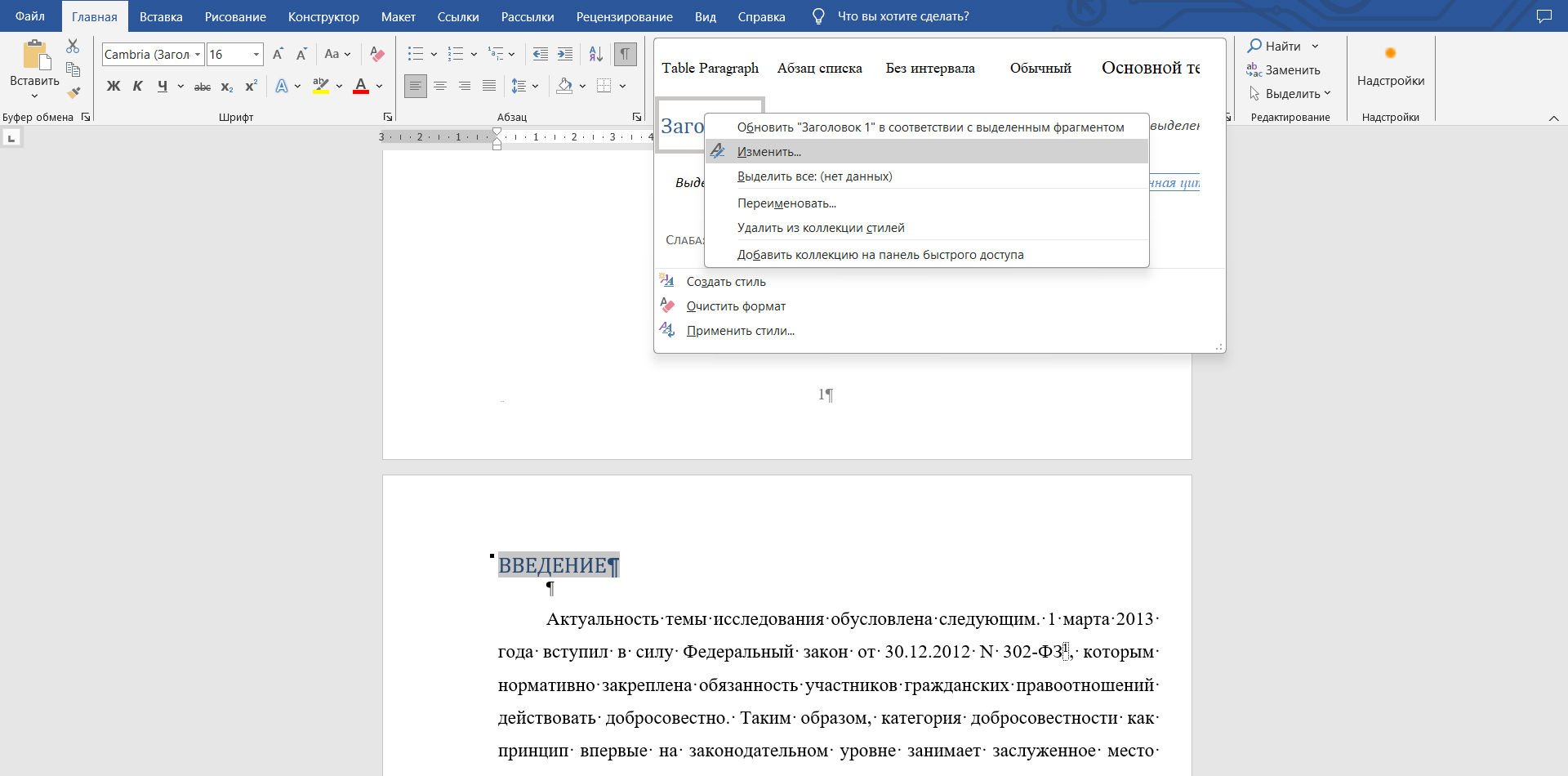Open the Font dialog launcher
The image size is (1568, 776).
pyautogui.click(x=388, y=117)
